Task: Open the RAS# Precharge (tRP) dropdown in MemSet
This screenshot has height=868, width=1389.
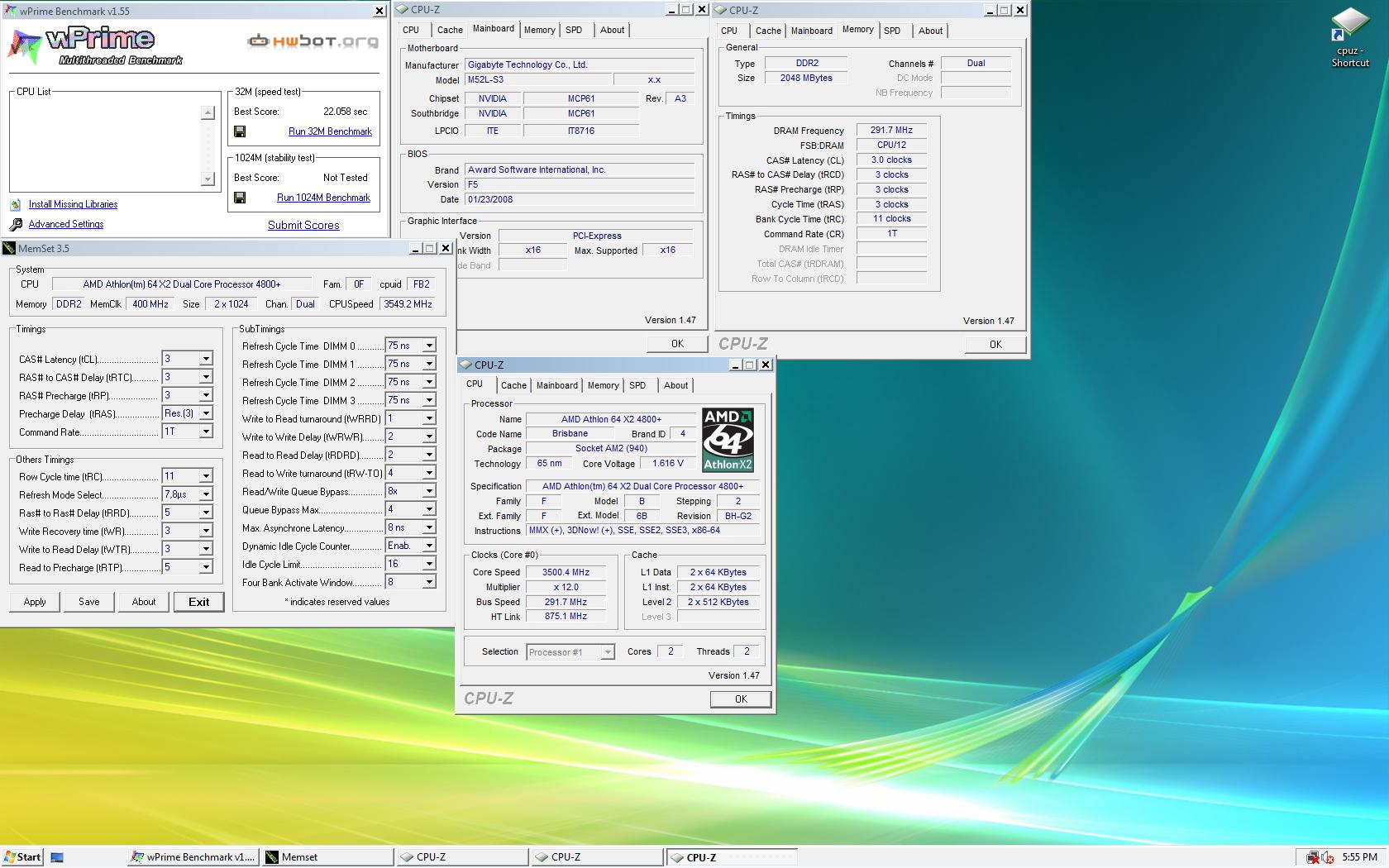Action: [x=206, y=395]
